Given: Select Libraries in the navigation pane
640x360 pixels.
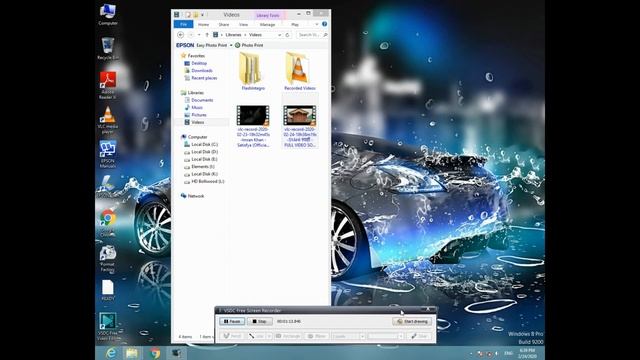Looking at the screenshot, I should [x=196, y=93].
